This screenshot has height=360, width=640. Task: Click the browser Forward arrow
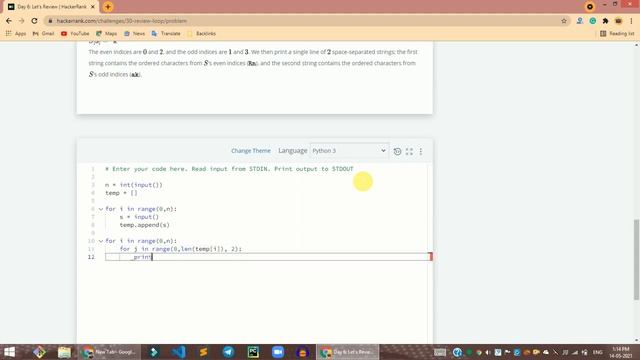[x=22, y=21]
